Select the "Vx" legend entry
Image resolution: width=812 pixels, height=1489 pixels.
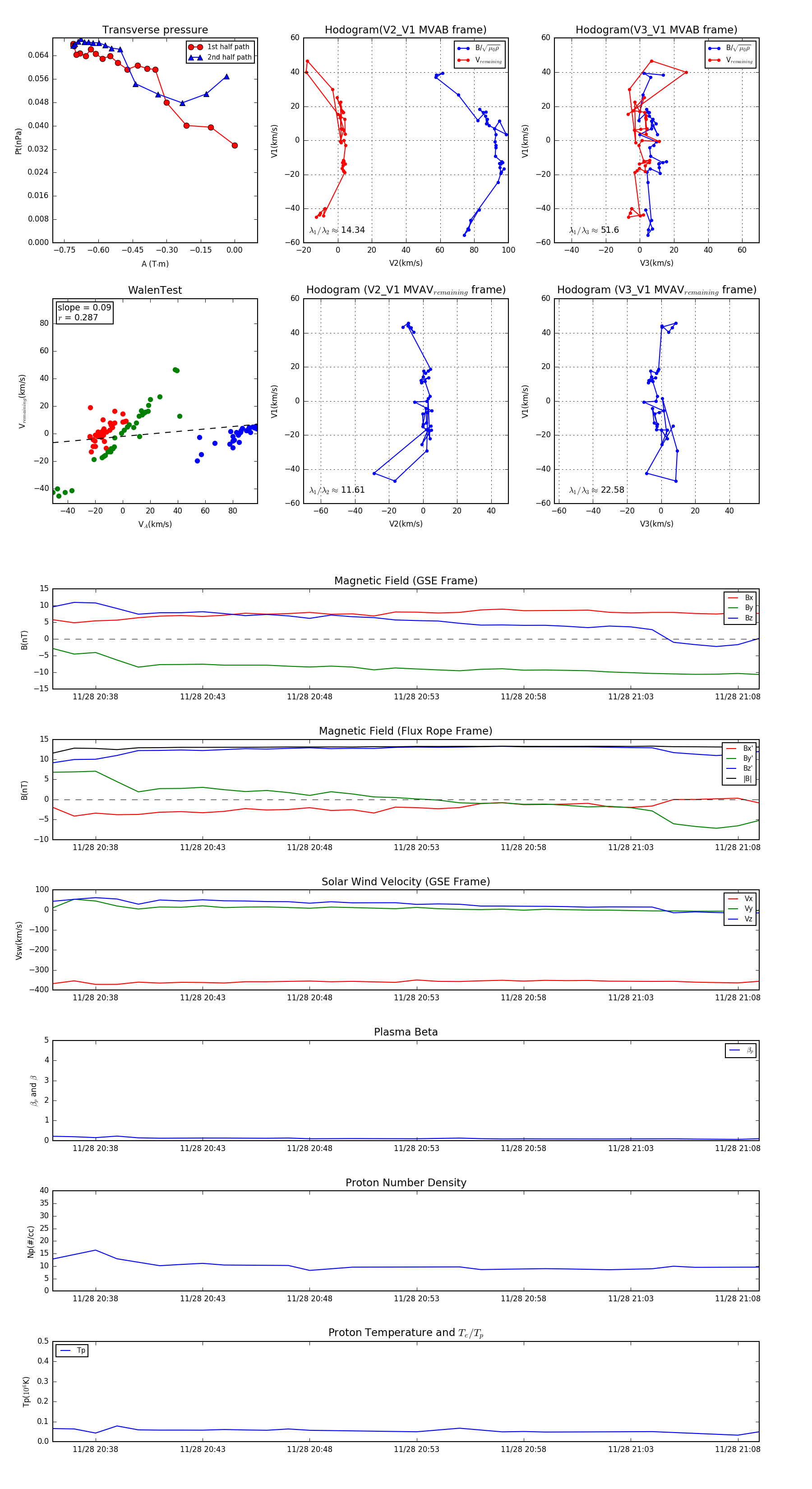(x=740, y=899)
